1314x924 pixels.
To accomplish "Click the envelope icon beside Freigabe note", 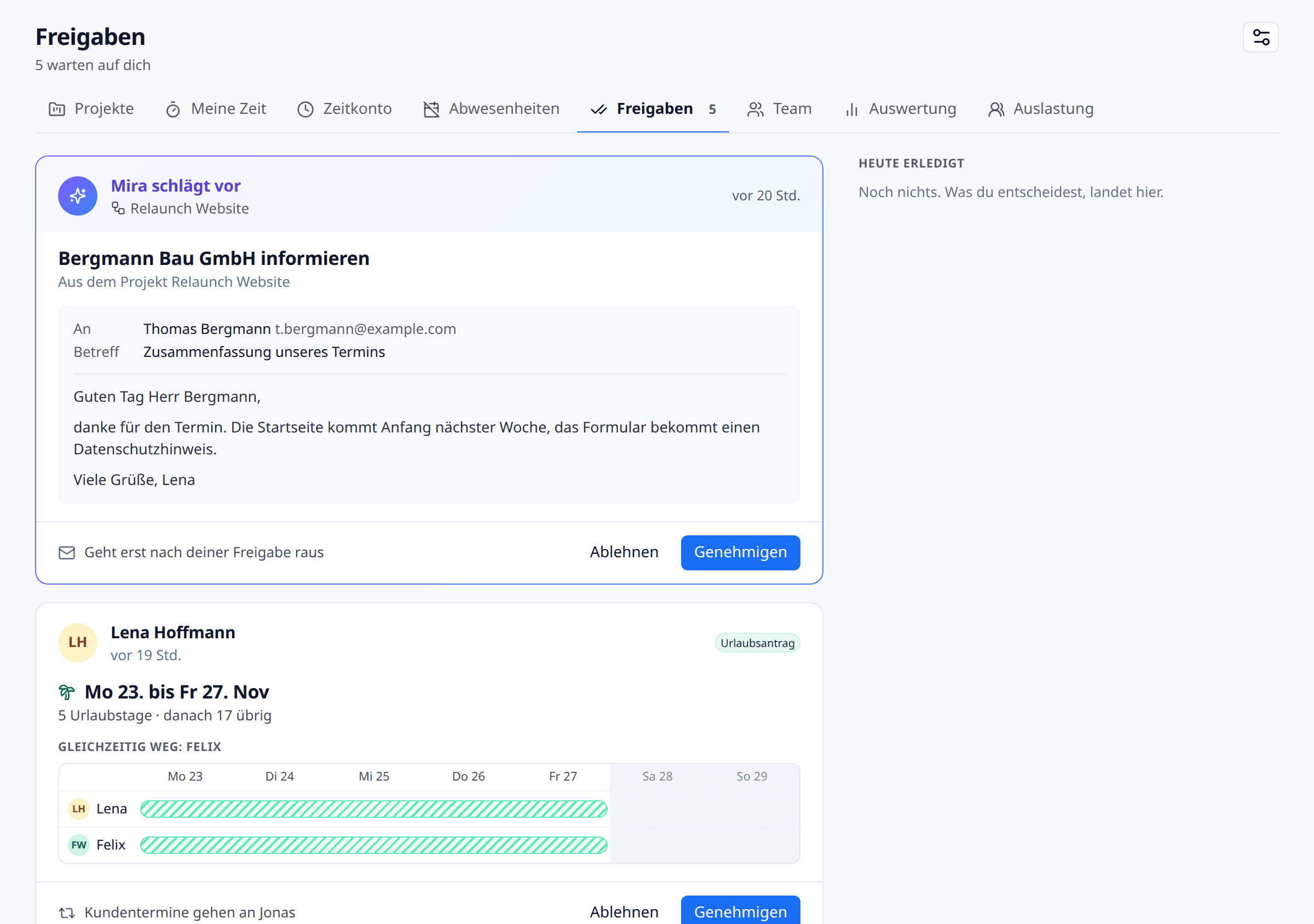I will point(67,552).
